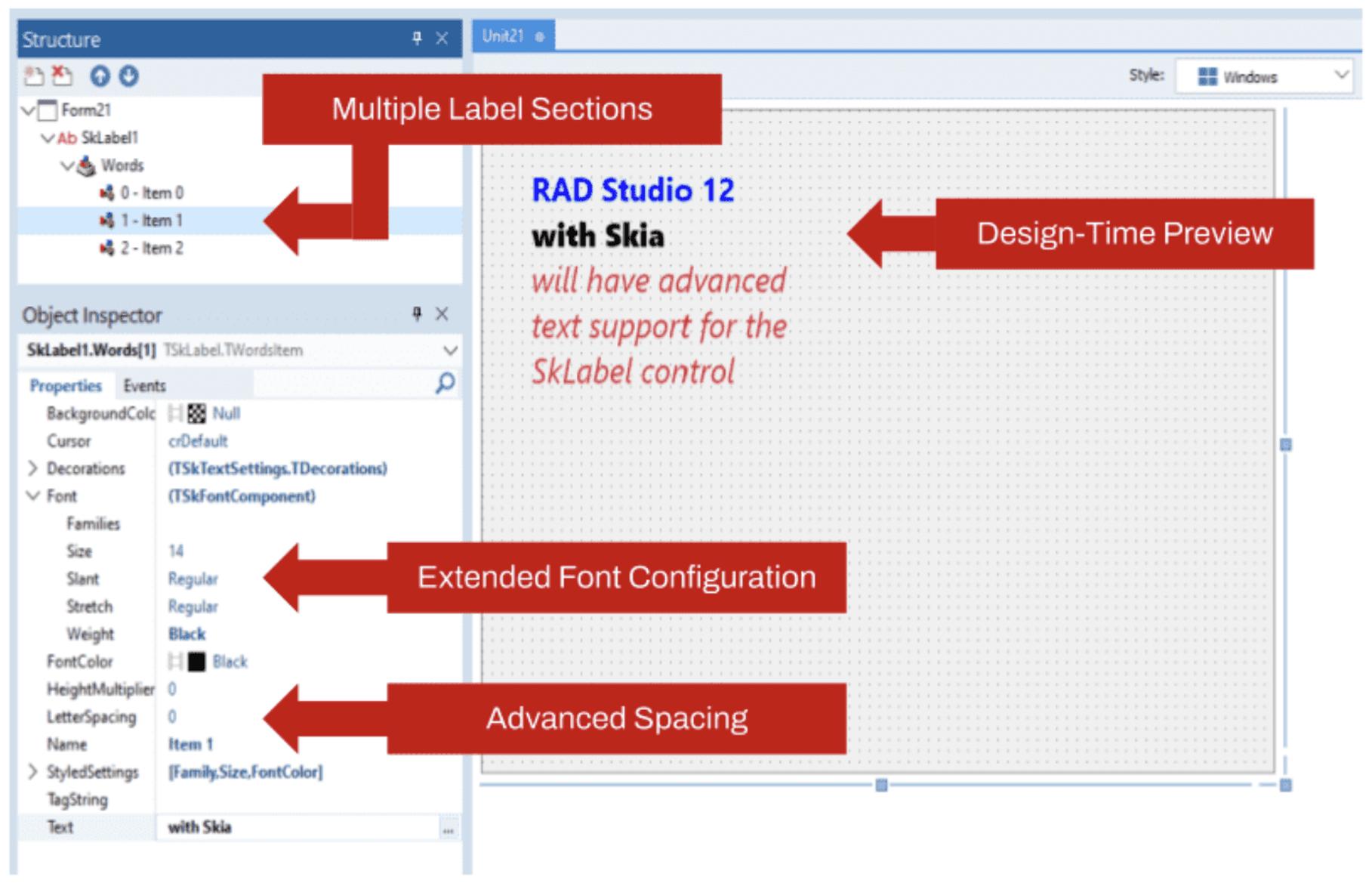
Task: Click the FontColor Black color swatch
Action: click(x=196, y=662)
